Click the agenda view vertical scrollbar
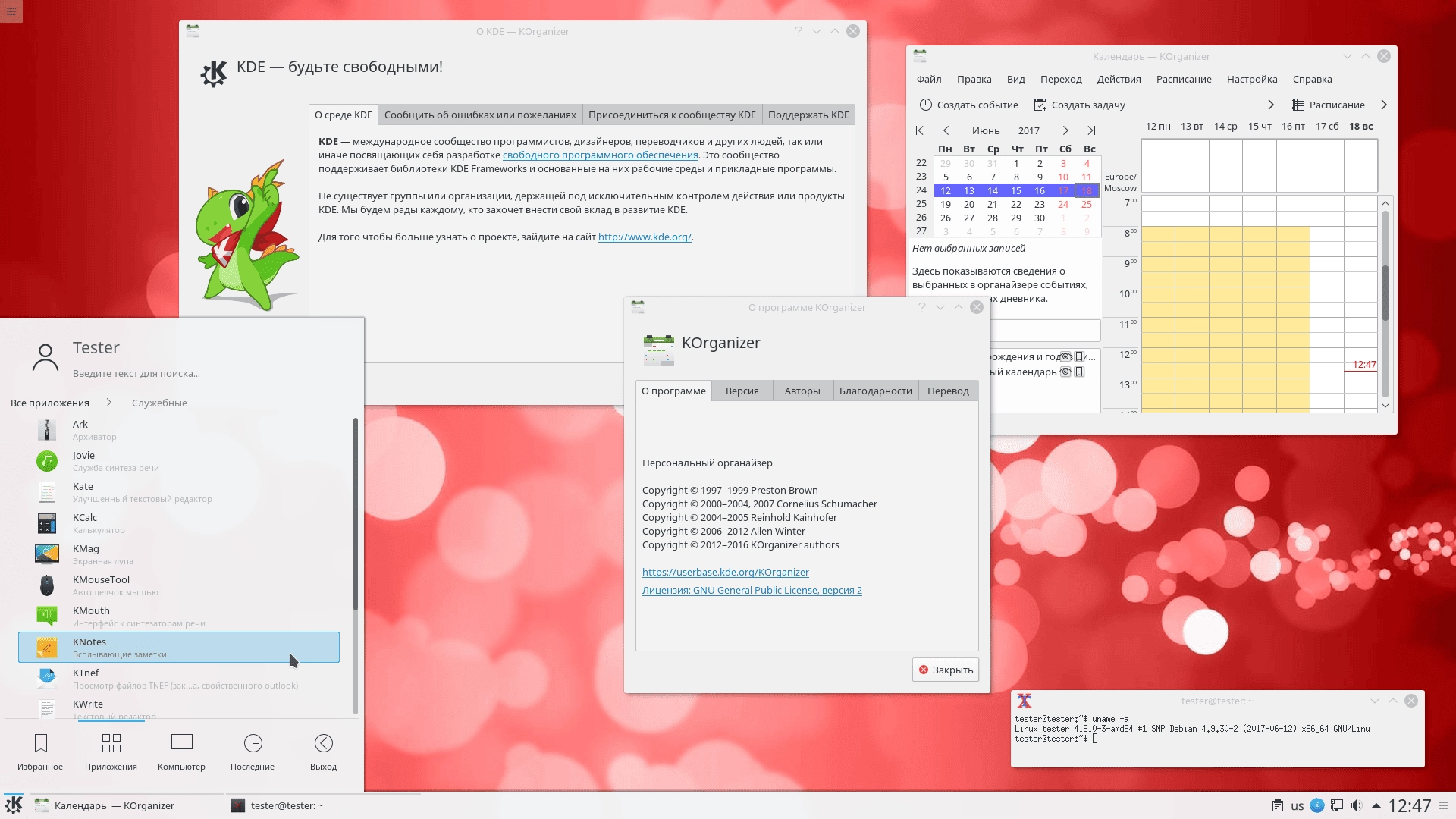The image size is (1456, 819). pyautogui.click(x=1385, y=303)
